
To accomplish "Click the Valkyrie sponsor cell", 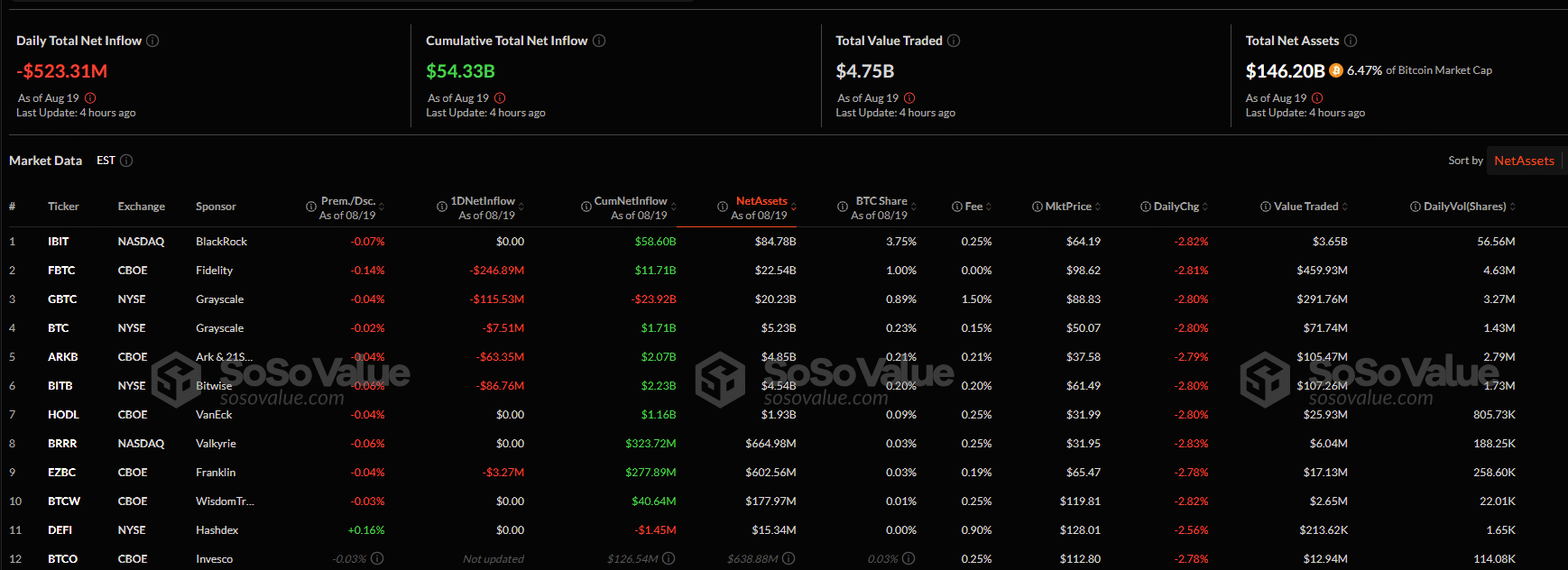I will [x=216, y=444].
